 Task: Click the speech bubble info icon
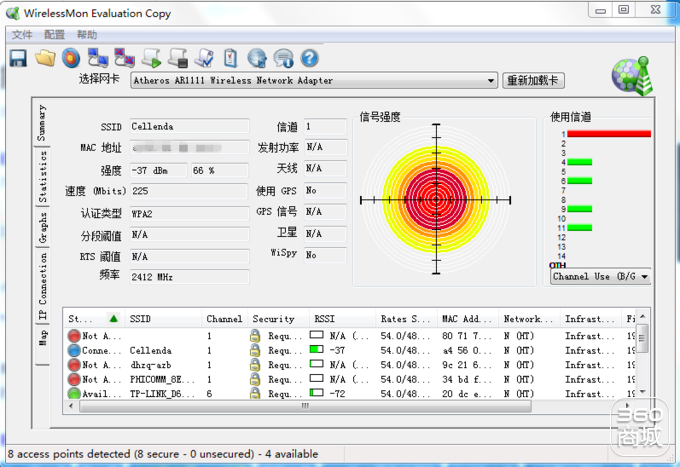[283, 58]
